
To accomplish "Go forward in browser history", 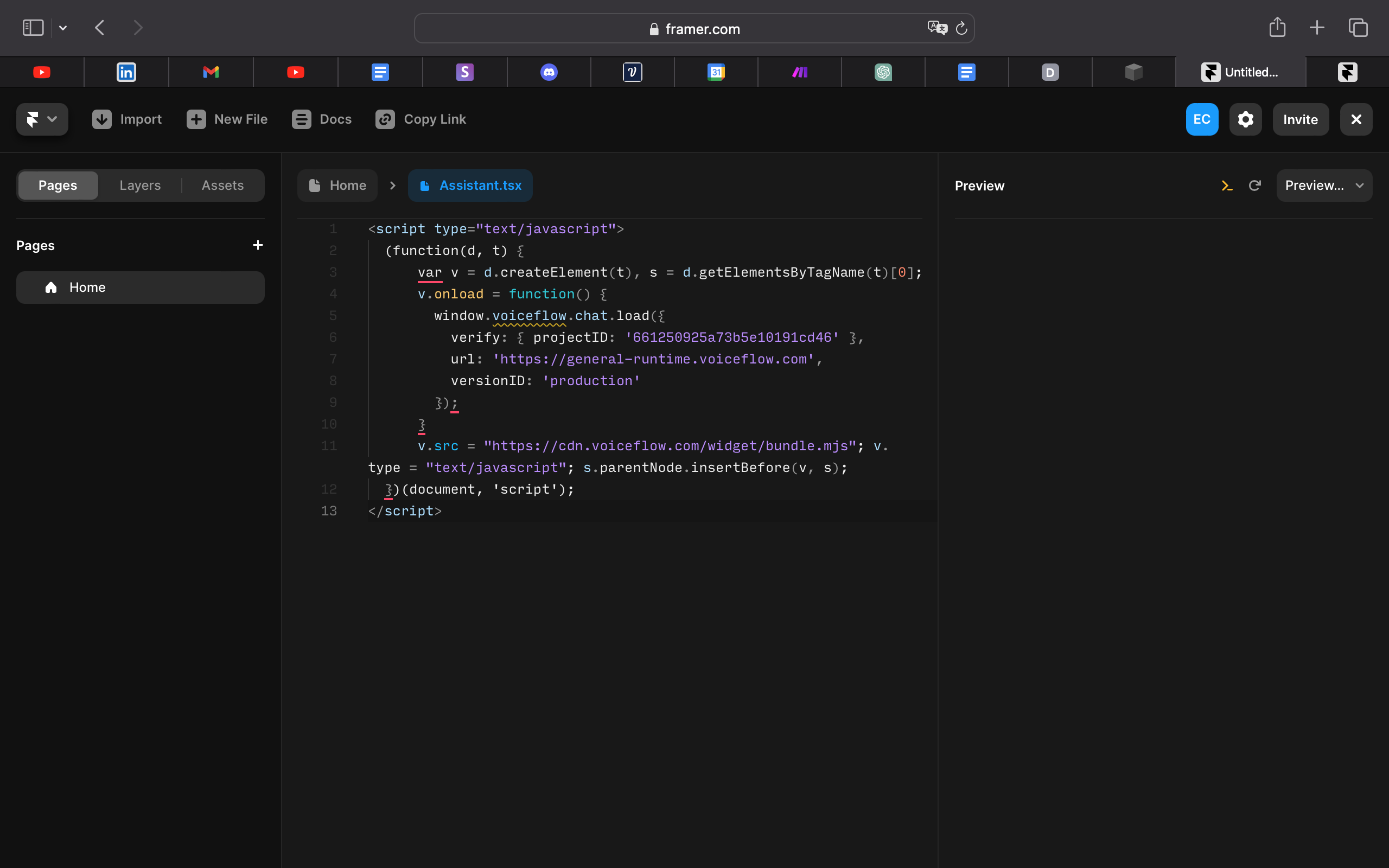I will pyautogui.click(x=138, y=28).
